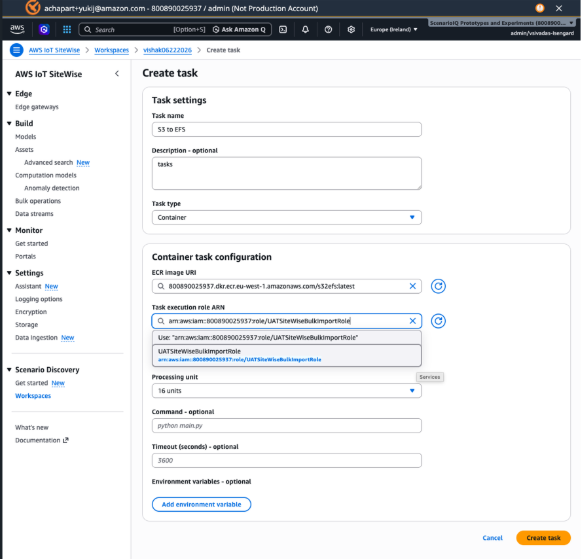Collapse the Edge section

coord(9,94)
